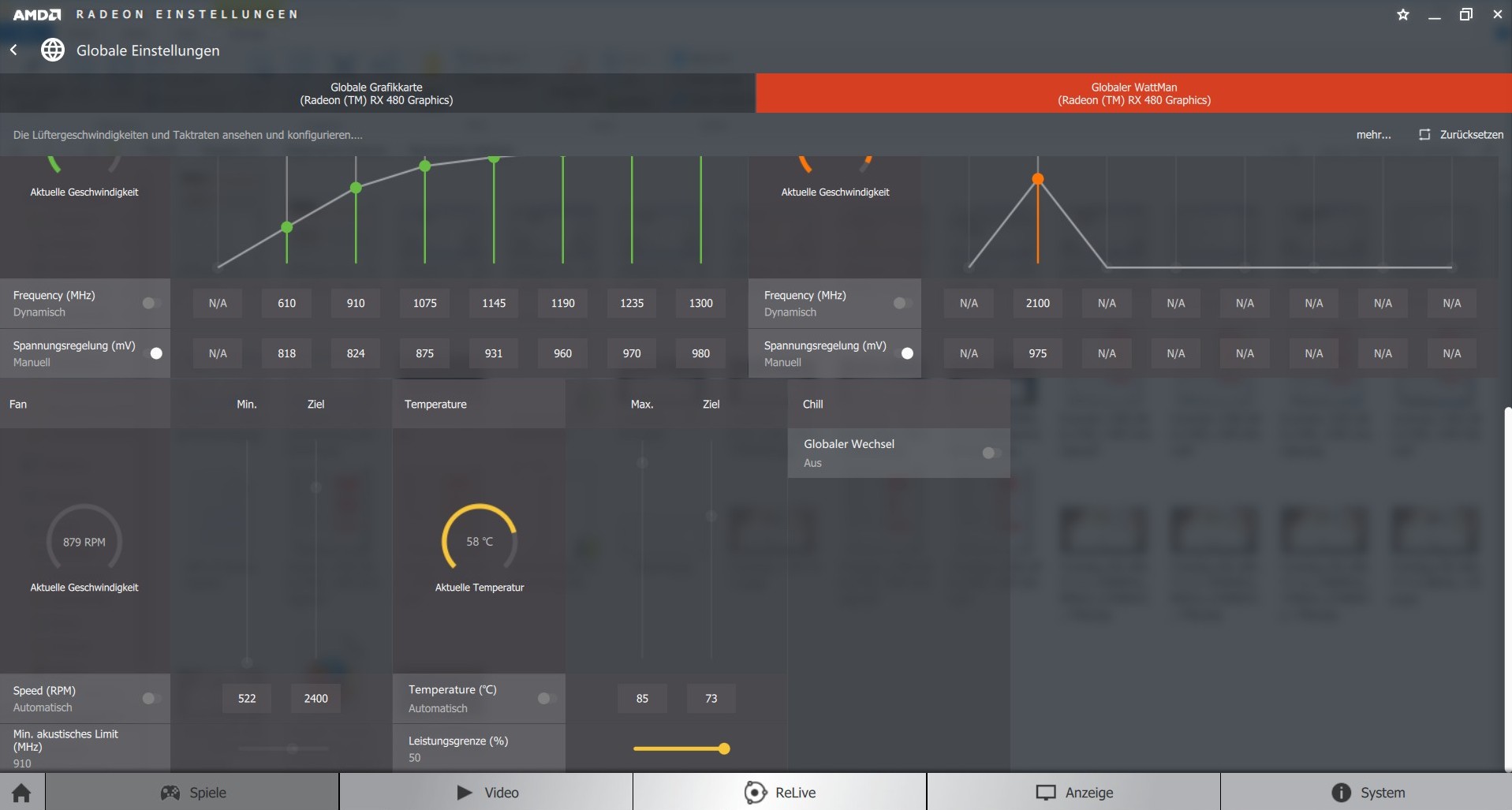The image size is (1512, 810).
Task: Select the voltage field 960
Action: pyautogui.click(x=562, y=353)
